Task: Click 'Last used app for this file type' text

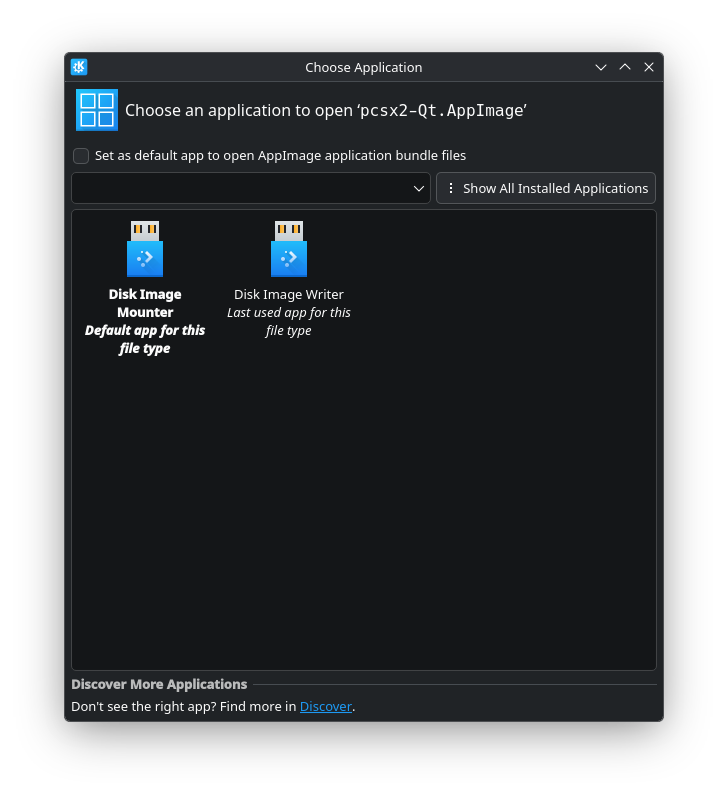Action: tap(289, 322)
